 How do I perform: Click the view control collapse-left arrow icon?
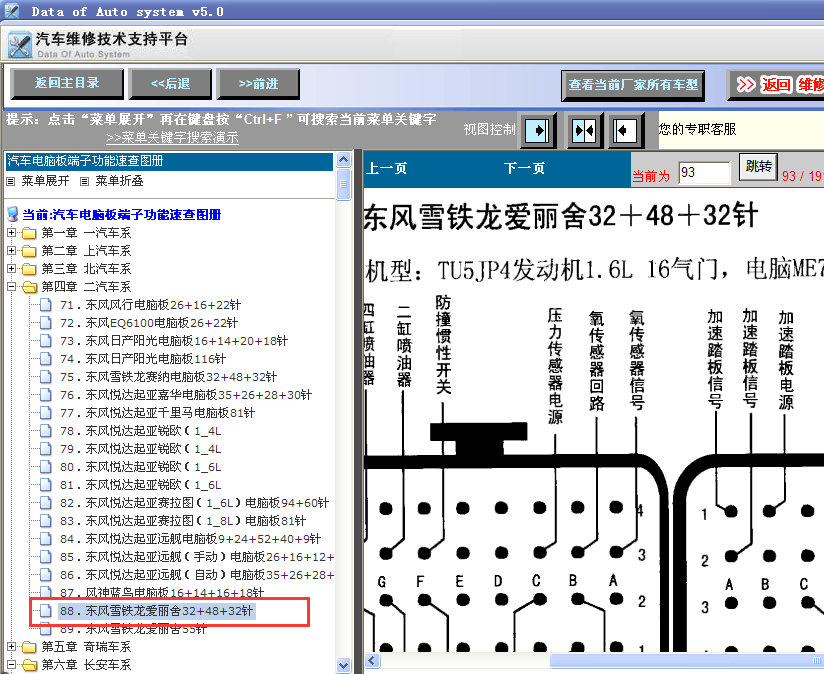click(x=626, y=130)
